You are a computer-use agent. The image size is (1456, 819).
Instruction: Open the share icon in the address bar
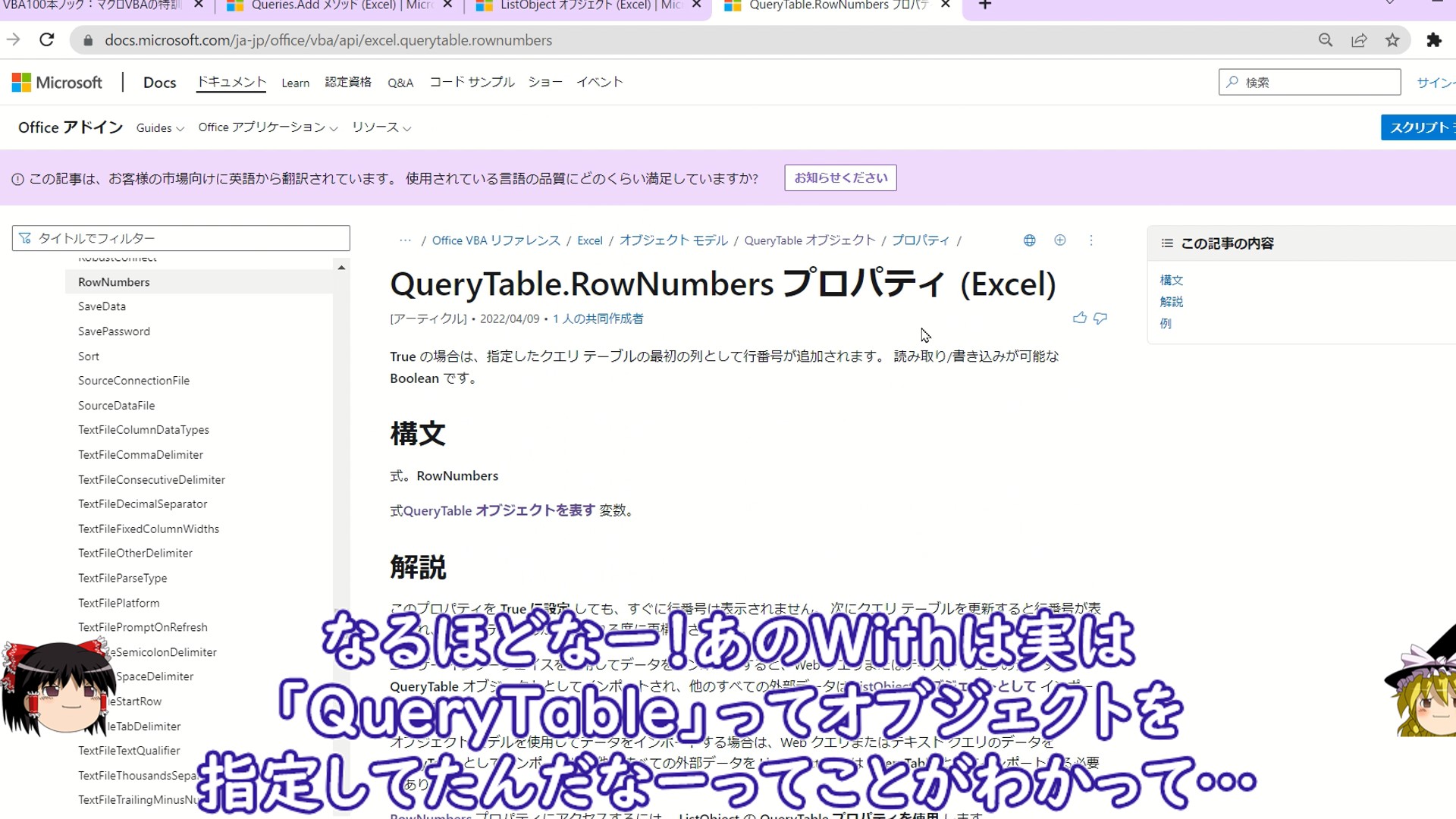(1359, 40)
